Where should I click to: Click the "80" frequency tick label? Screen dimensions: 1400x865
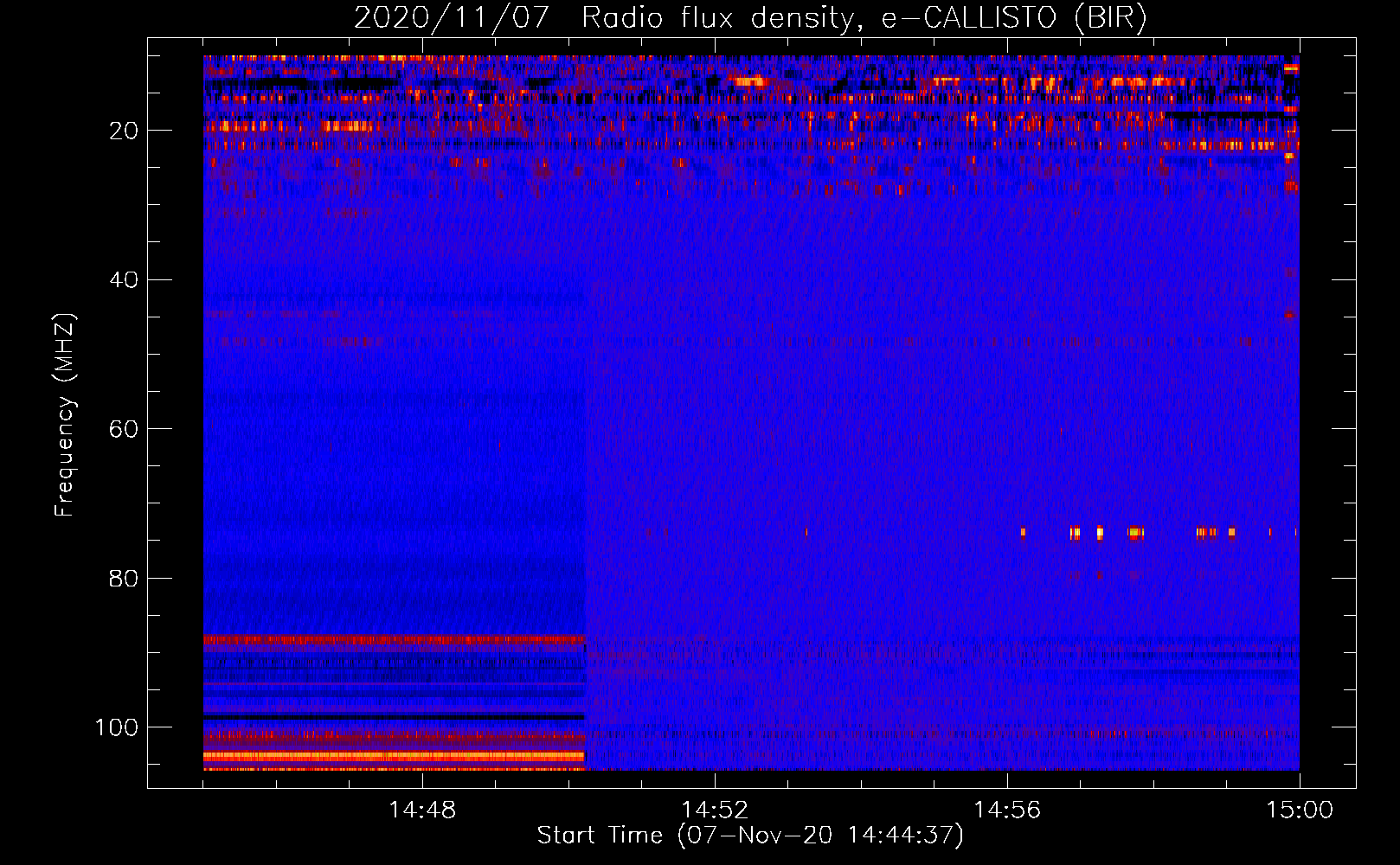pos(124,578)
